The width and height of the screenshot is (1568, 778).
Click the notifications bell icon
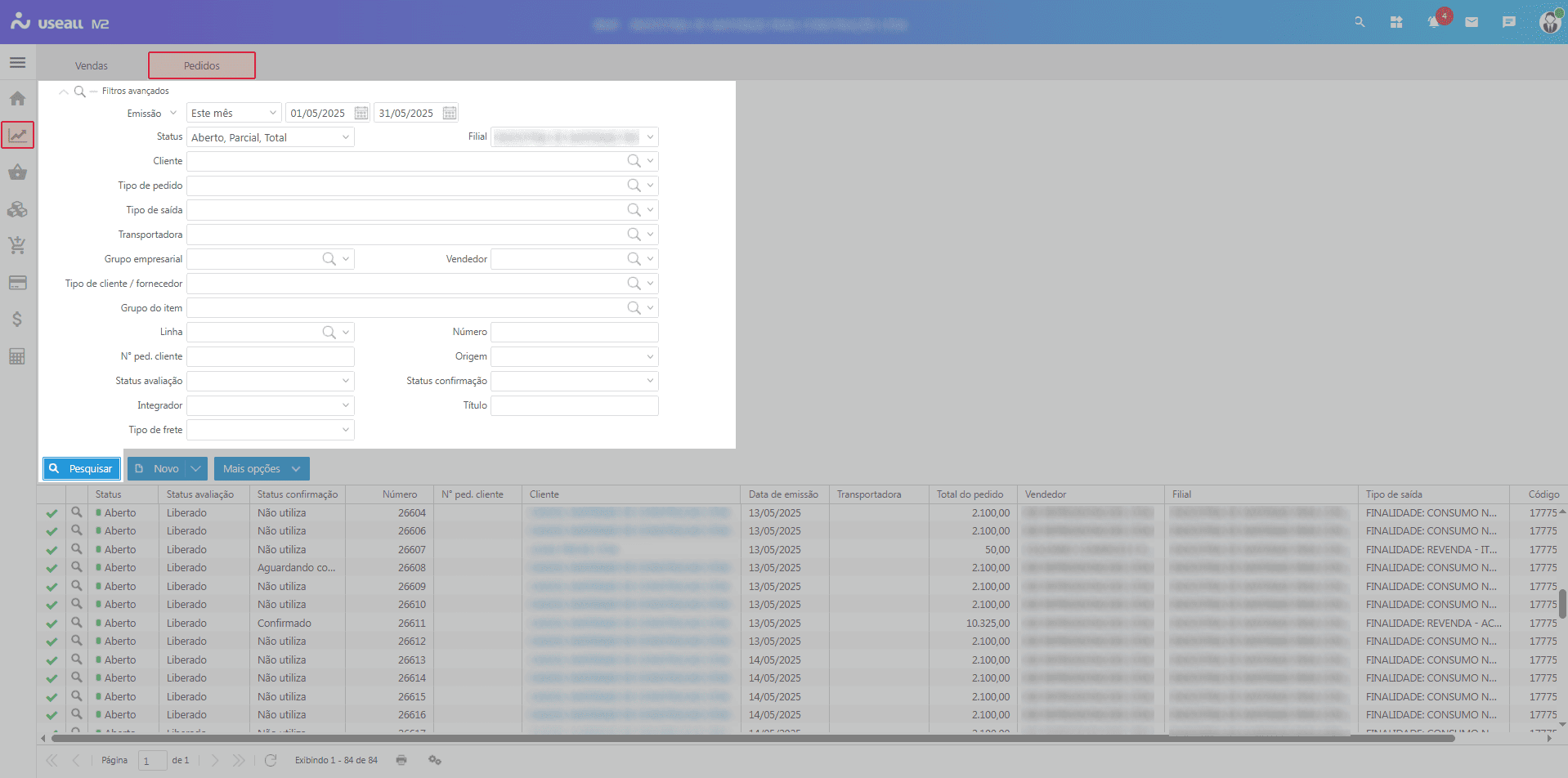(1433, 23)
